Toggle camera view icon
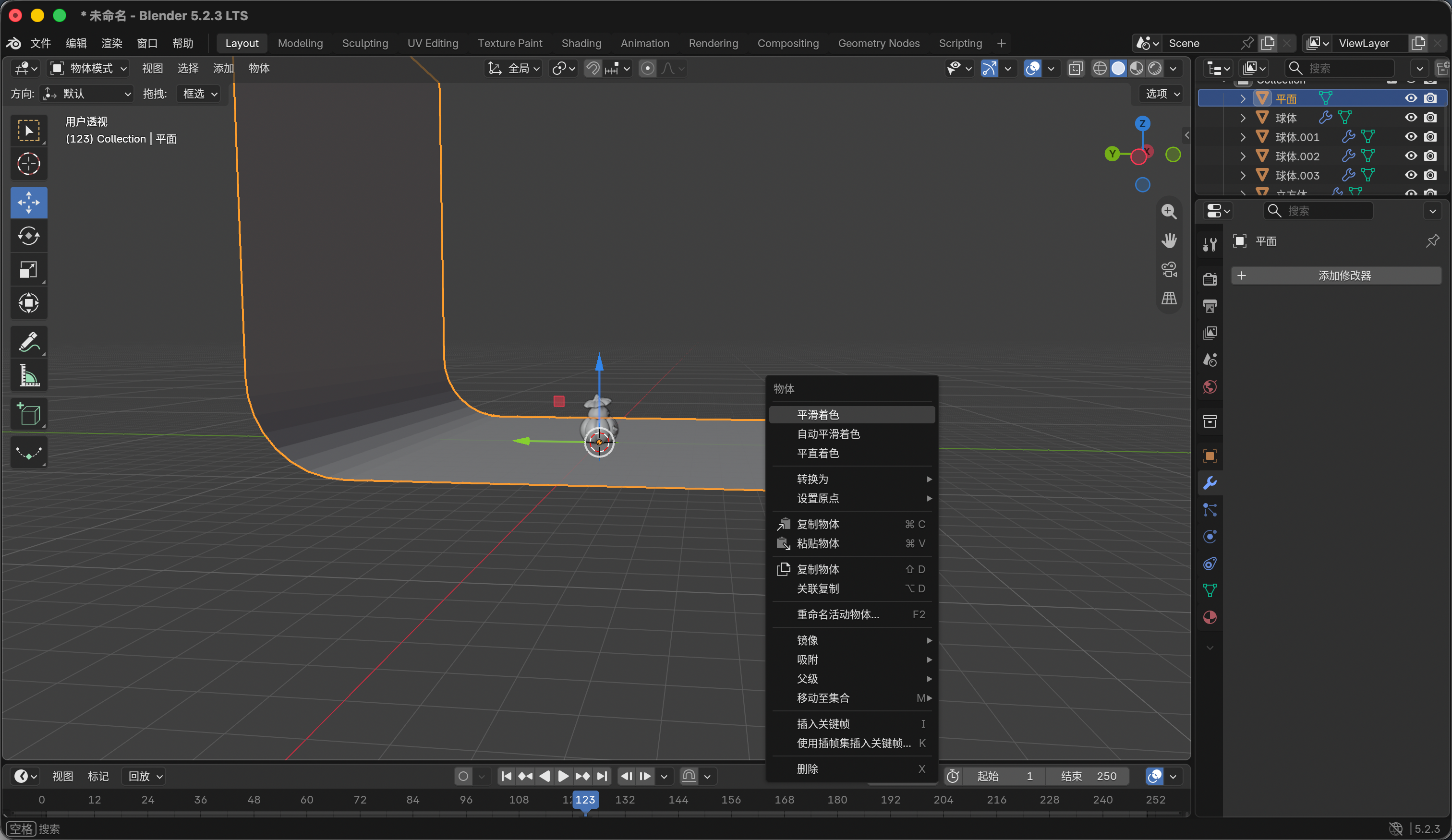This screenshot has width=1452, height=840. click(1169, 269)
